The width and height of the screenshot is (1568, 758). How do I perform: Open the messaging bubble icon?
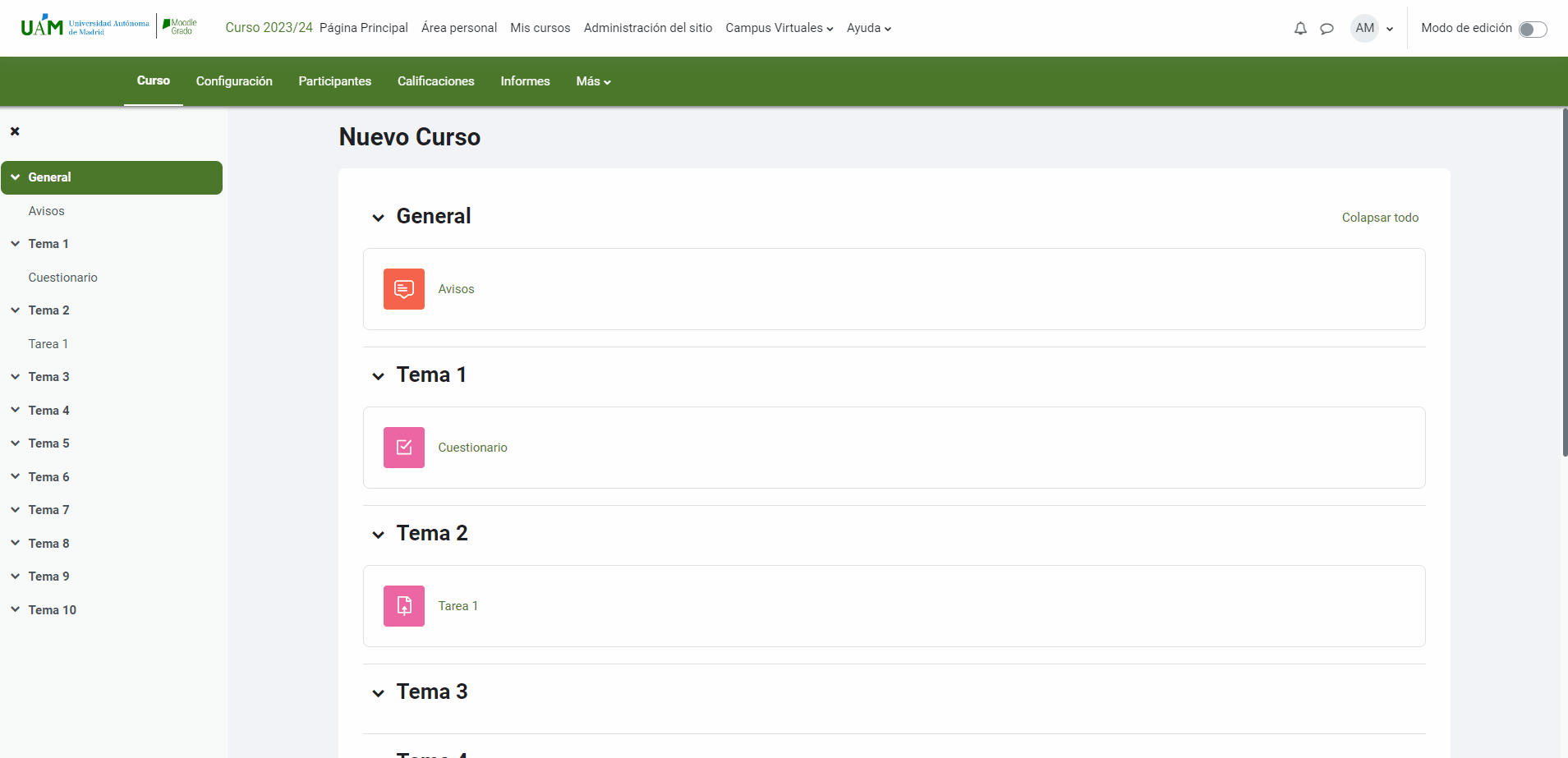pos(1326,28)
